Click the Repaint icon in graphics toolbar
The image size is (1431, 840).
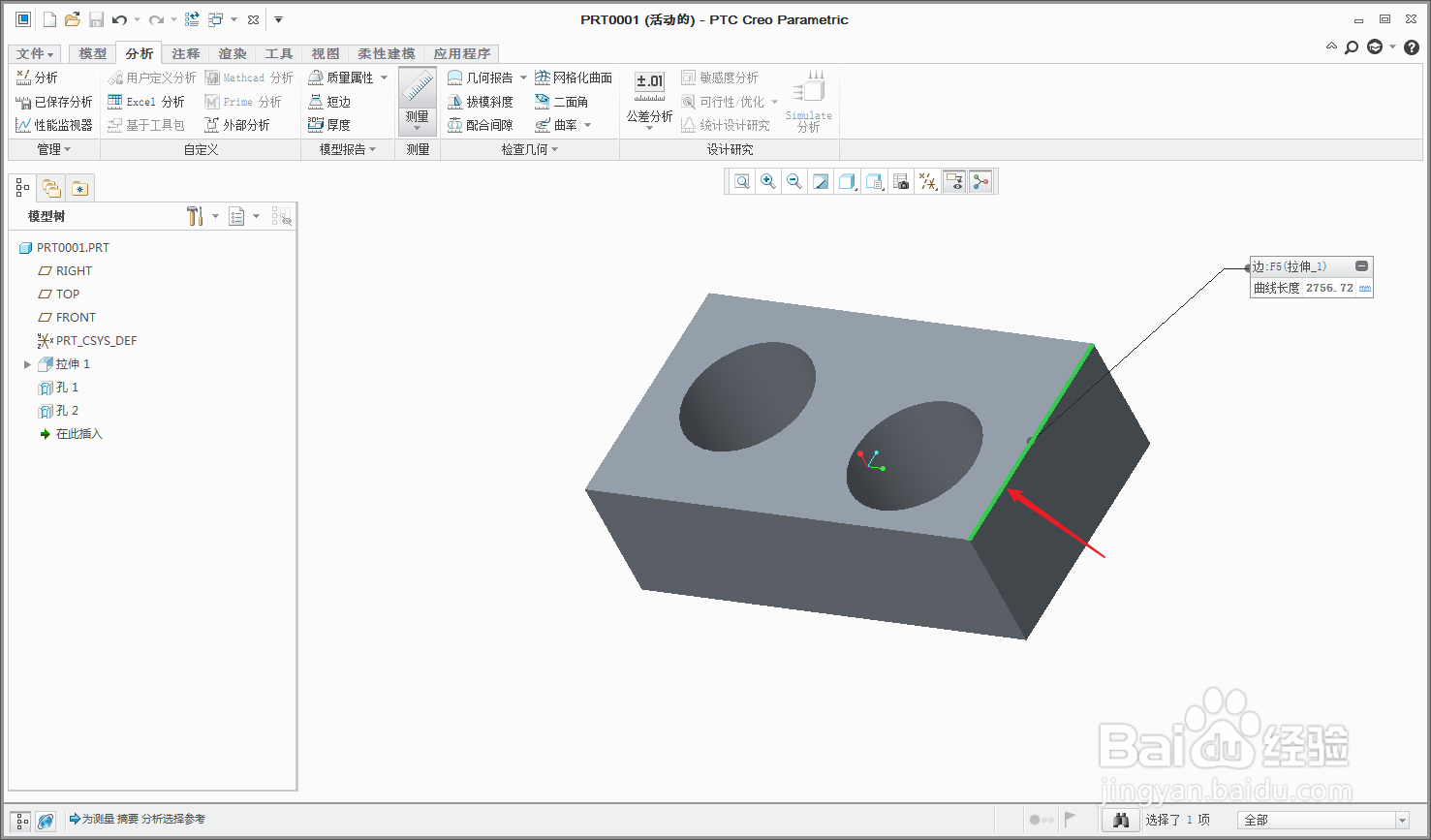click(x=821, y=181)
